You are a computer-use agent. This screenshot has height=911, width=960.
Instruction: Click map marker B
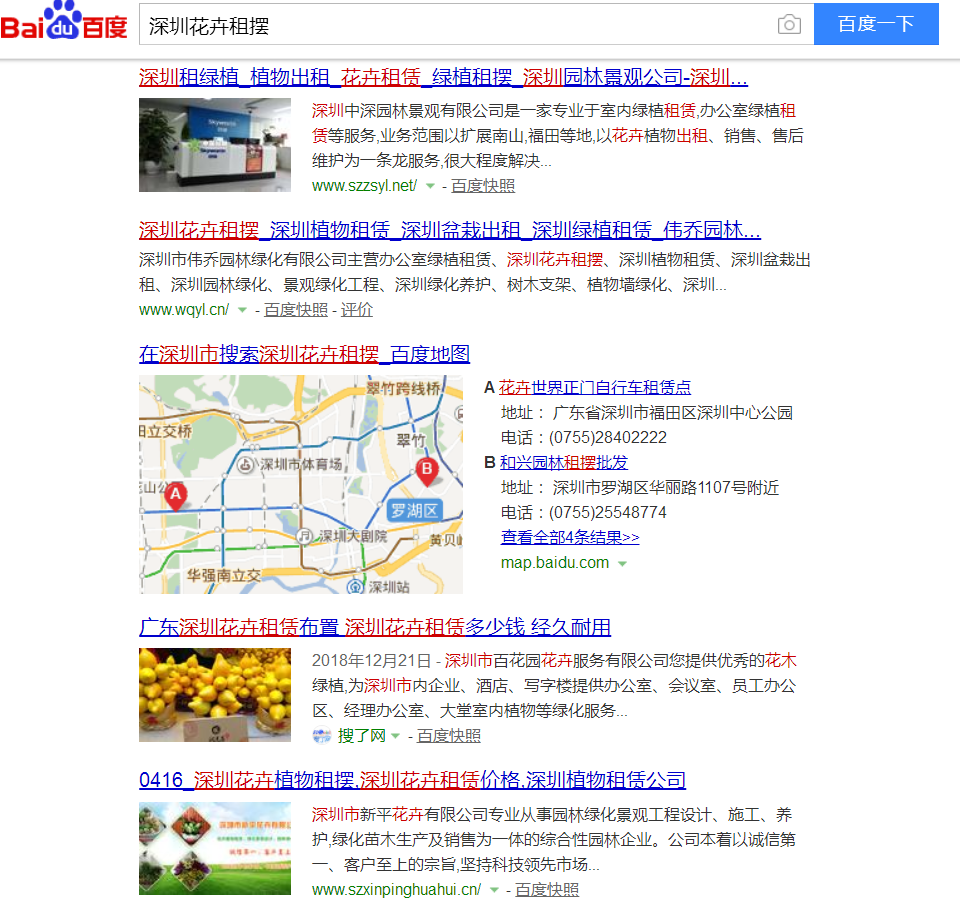pos(427,471)
